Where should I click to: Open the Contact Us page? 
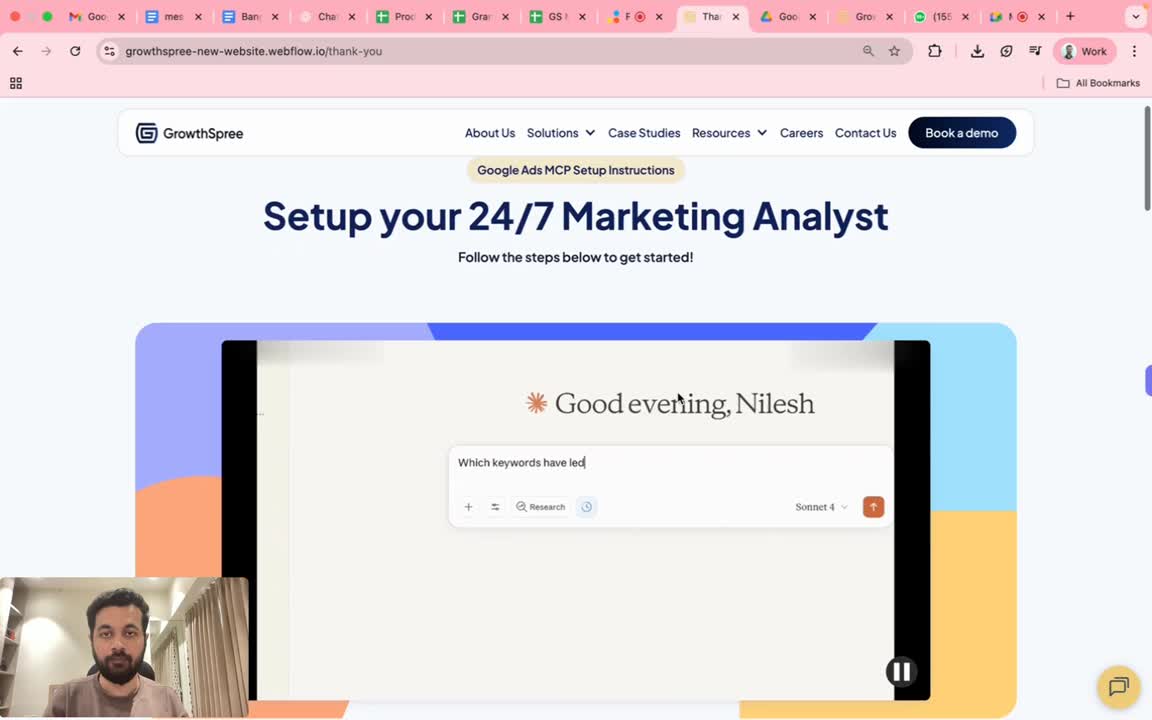[x=865, y=133]
